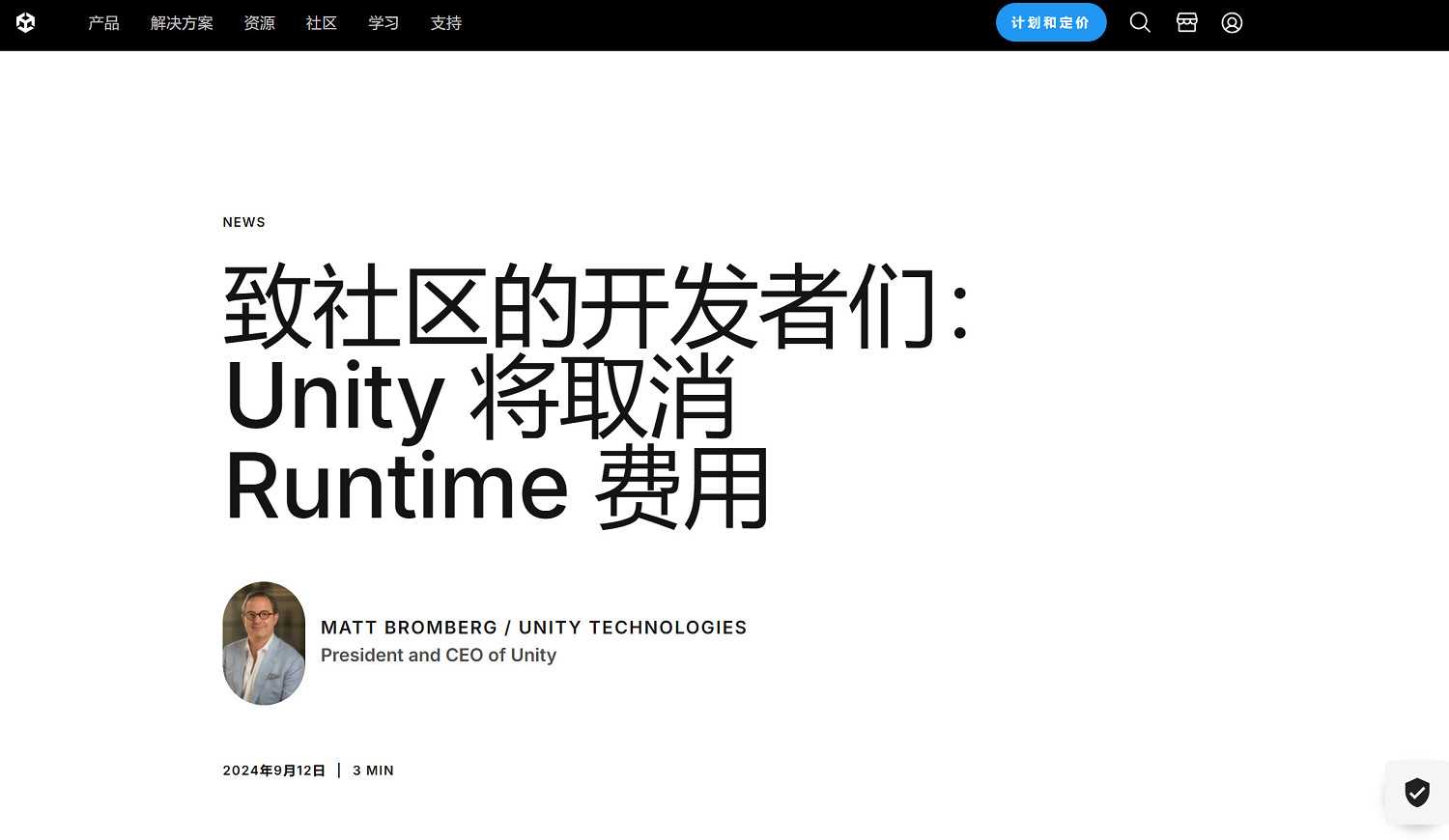Open the 资源 dropdown menu
This screenshot has height=840, width=1449.
tap(258, 23)
